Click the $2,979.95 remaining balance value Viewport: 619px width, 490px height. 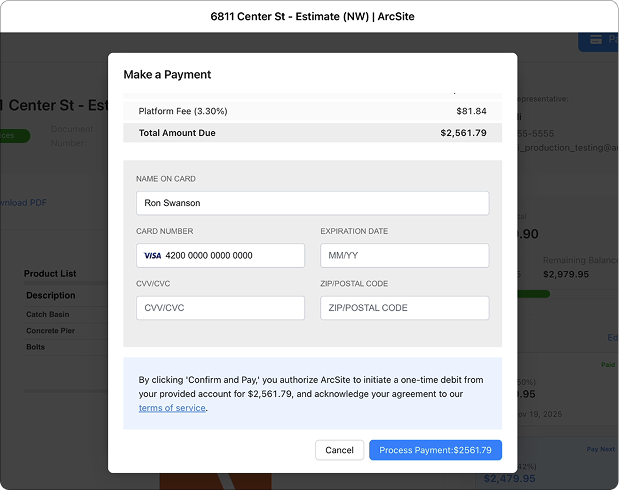pyautogui.click(x=566, y=274)
